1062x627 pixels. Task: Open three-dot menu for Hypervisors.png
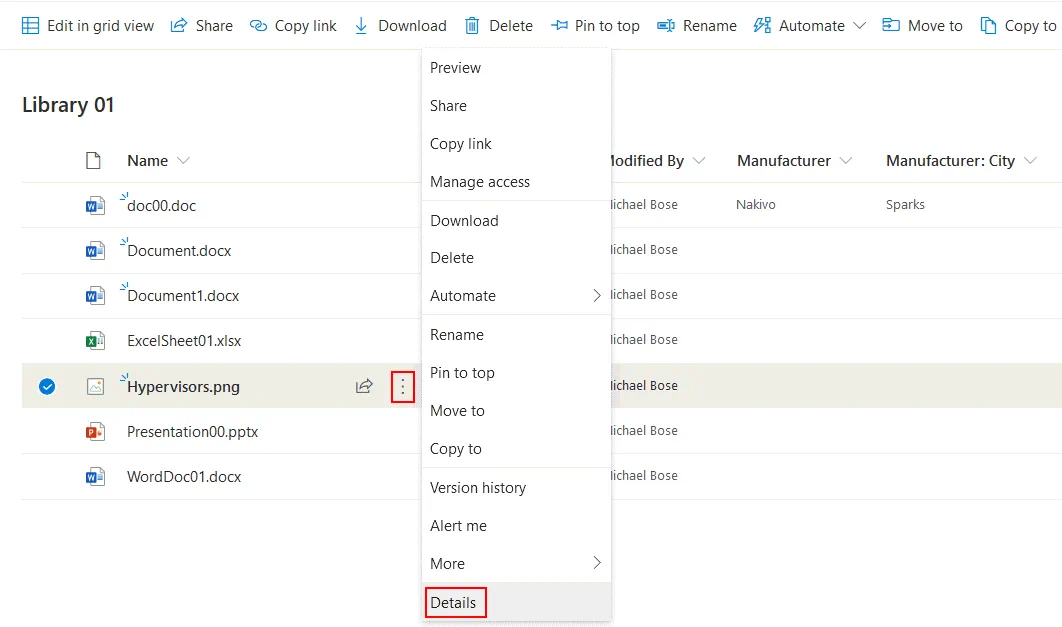pos(403,386)
